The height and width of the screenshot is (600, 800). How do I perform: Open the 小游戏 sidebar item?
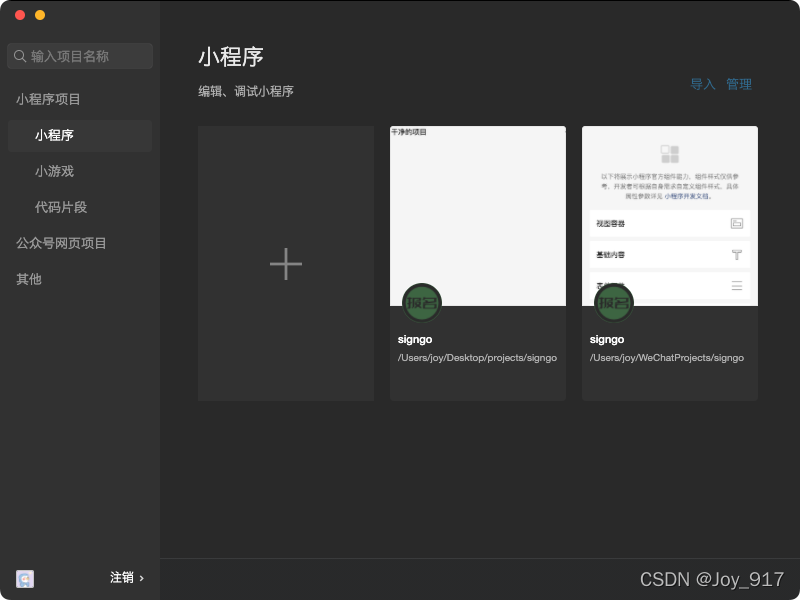point(55,171)
